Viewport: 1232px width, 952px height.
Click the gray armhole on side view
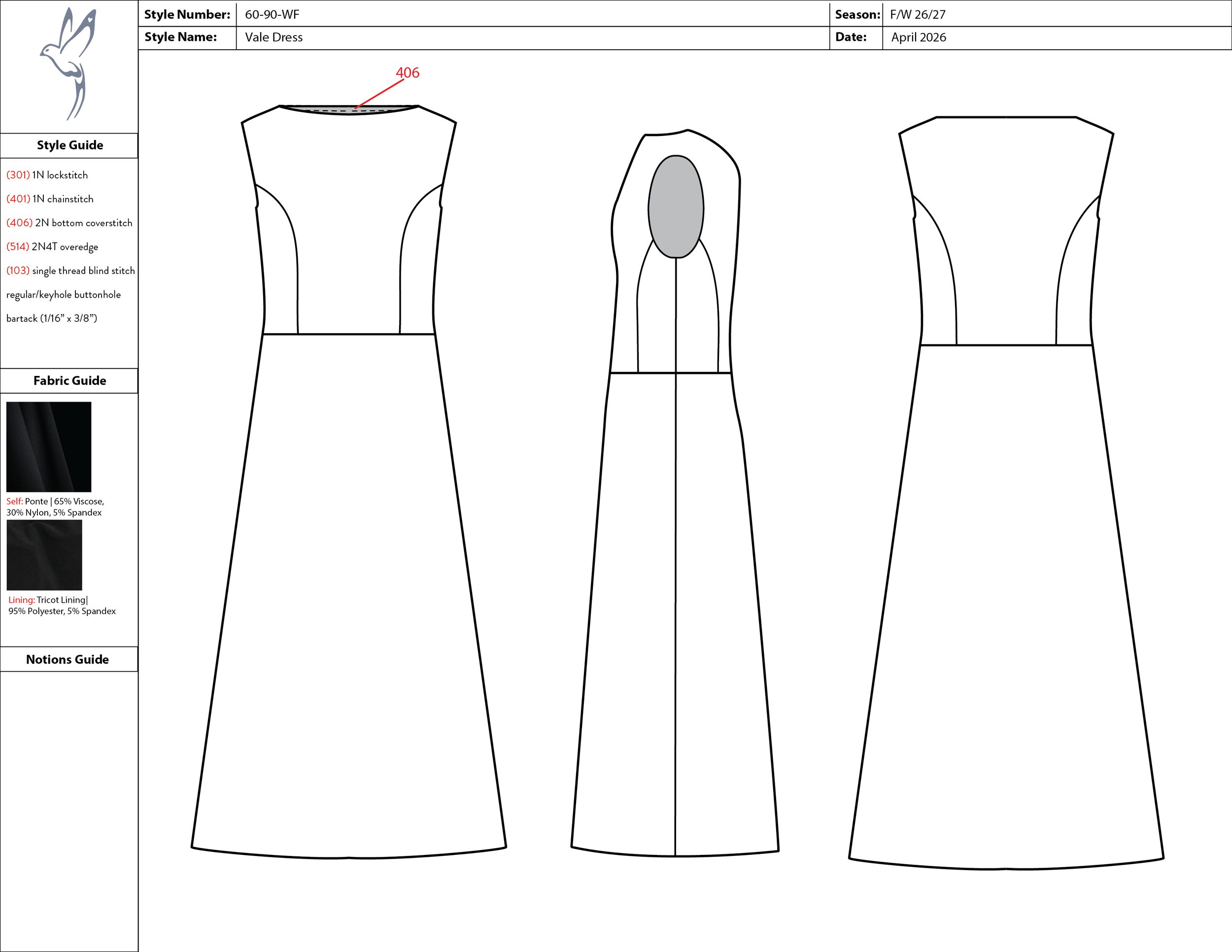click(x=676, y=206)
